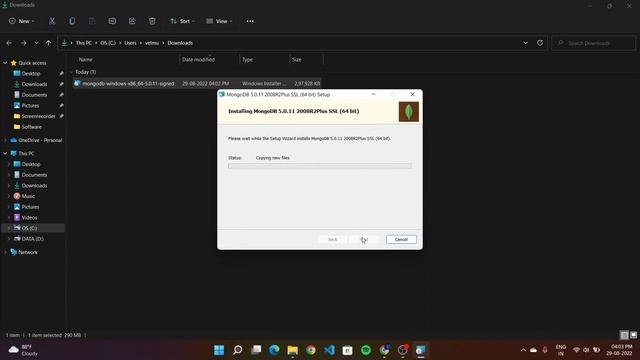Launch Microsoft Edge from taskbar
Screen dimensions: 640x360
pos(274,350)
